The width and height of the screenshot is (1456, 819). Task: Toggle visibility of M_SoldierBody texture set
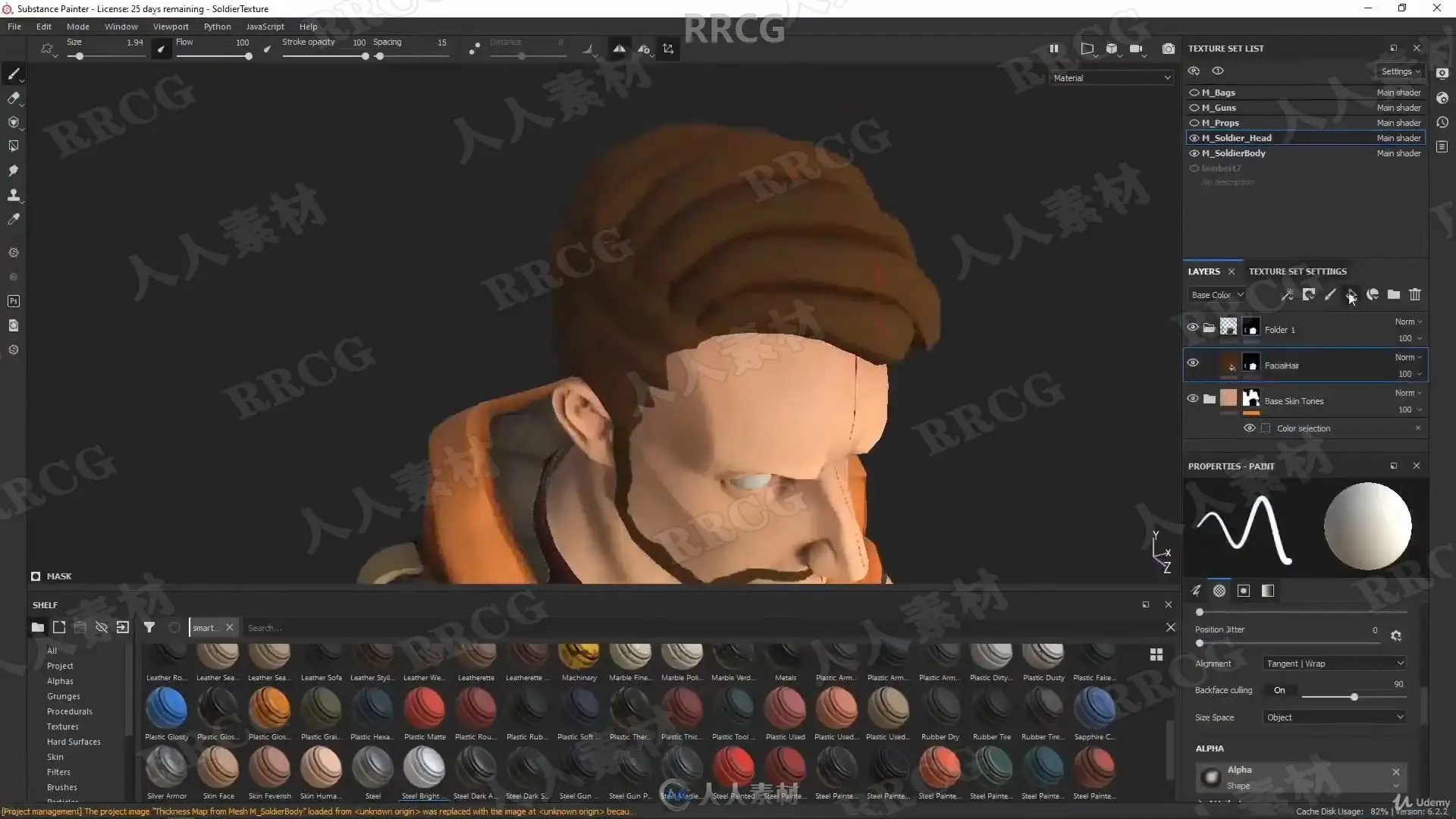point(1194,153)
